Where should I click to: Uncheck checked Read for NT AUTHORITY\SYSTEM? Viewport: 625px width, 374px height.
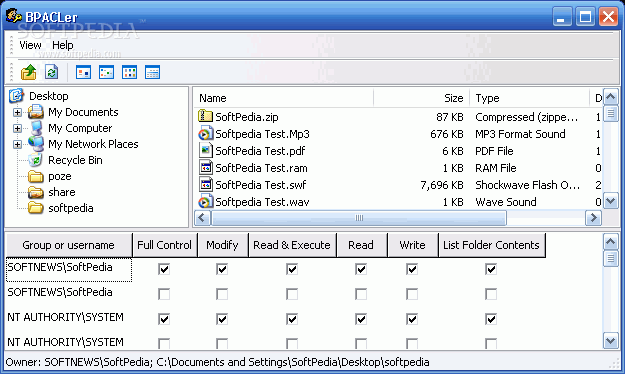(361, 319)
